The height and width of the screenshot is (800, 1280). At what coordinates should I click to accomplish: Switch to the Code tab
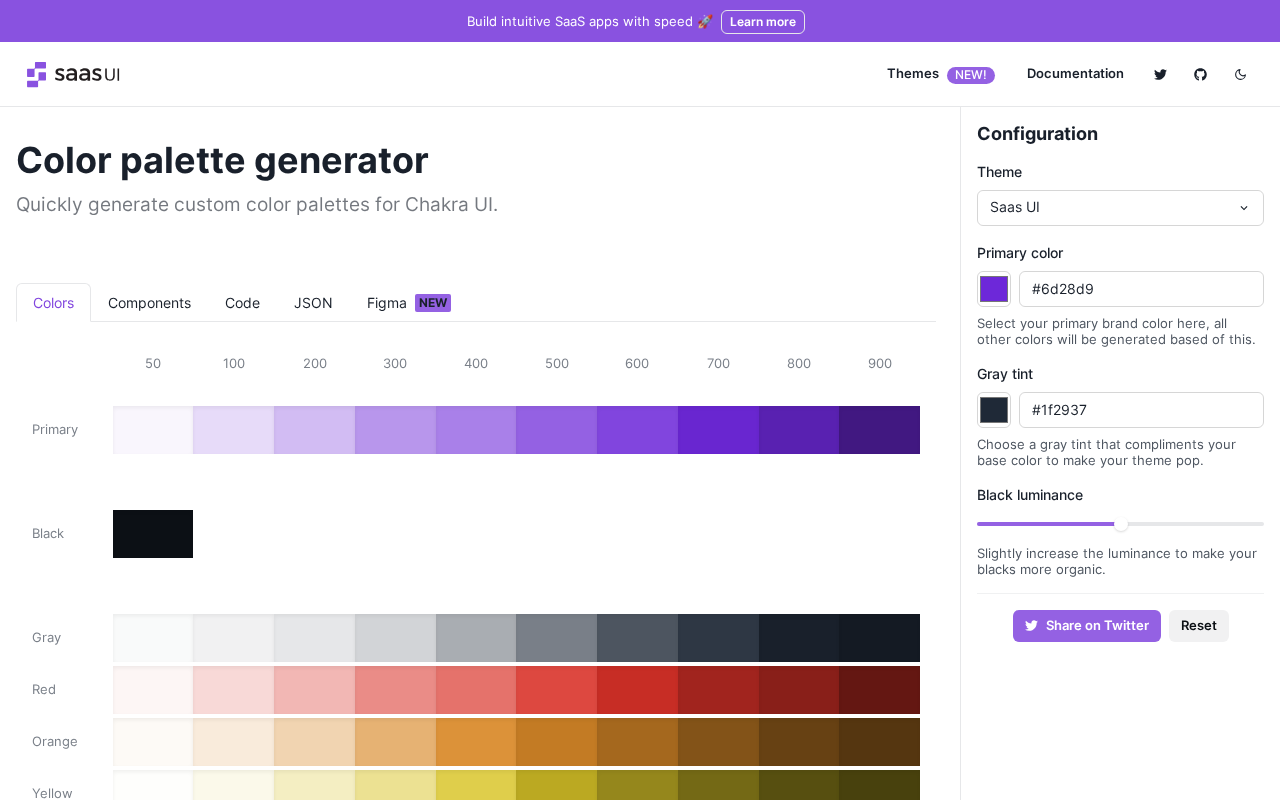click(242, 303)
